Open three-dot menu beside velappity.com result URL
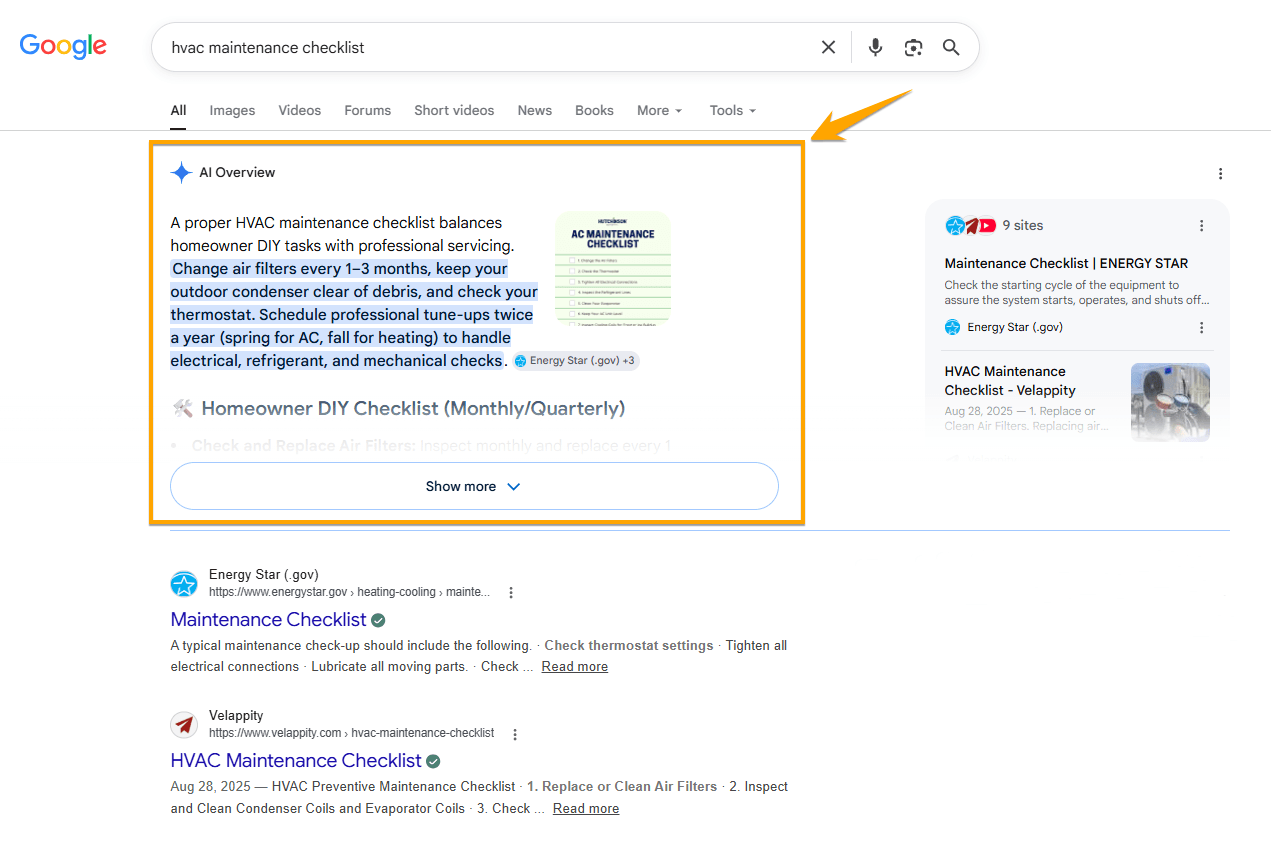Image resolution: width=1271 pixels, height=841 pixels. pos(515,735)
